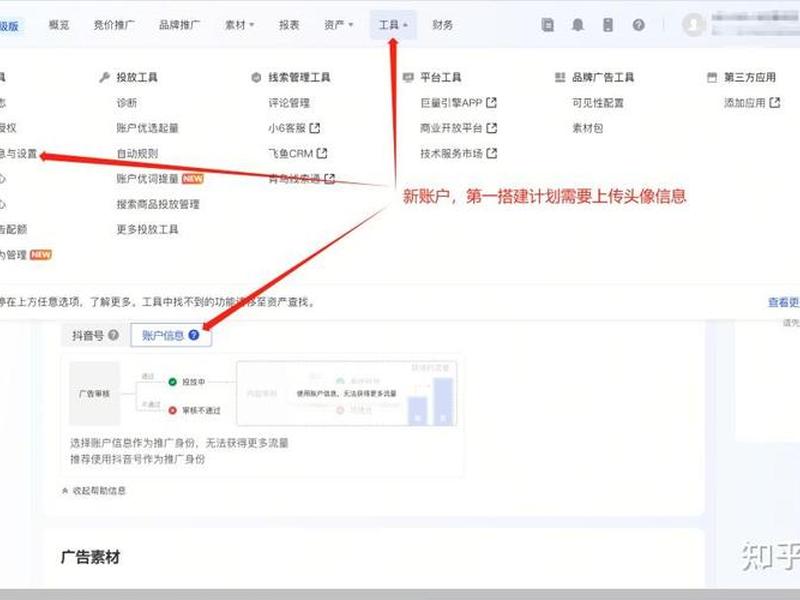
Task: Click the mobile phone icon in the top bar
Action: click(608, 24)
